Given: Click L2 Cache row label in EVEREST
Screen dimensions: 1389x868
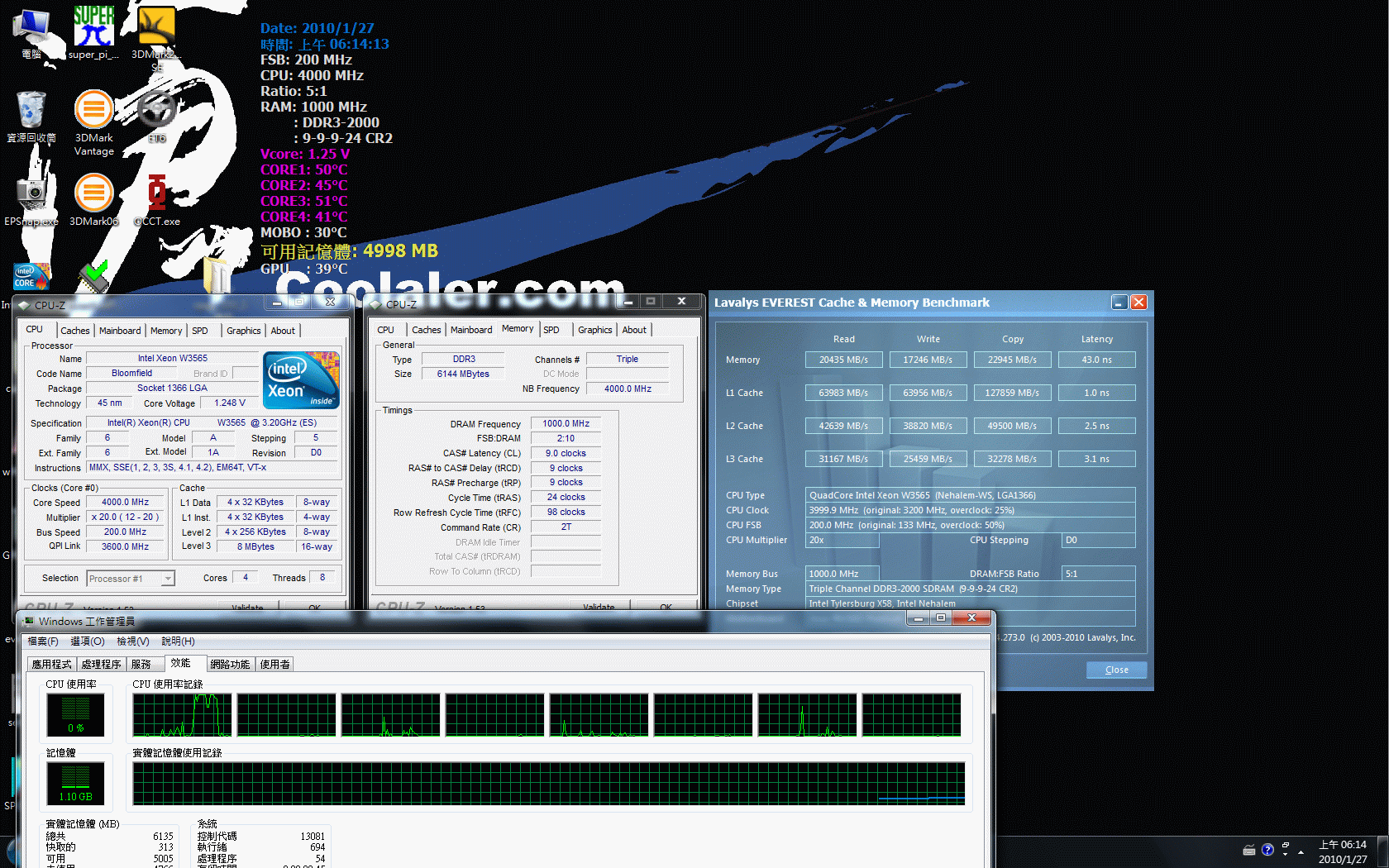Looking at the screenshot, I should (744, 426).
